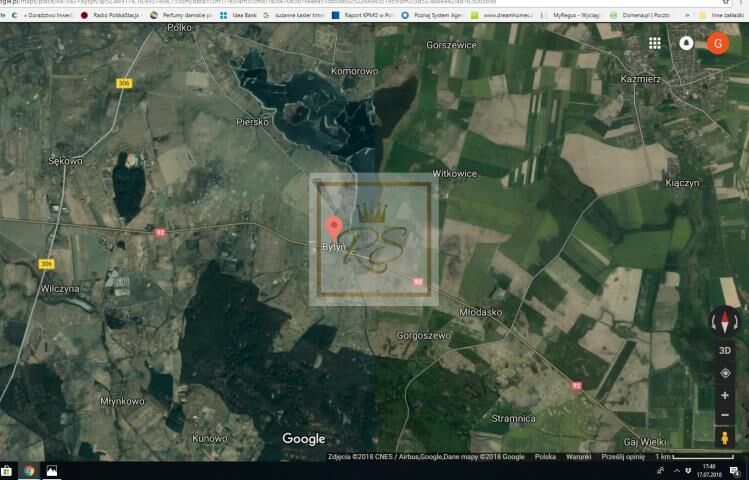The image size is (749, 480).
Task: Open the Inne zakładki folder
Action: pos(720,15)
